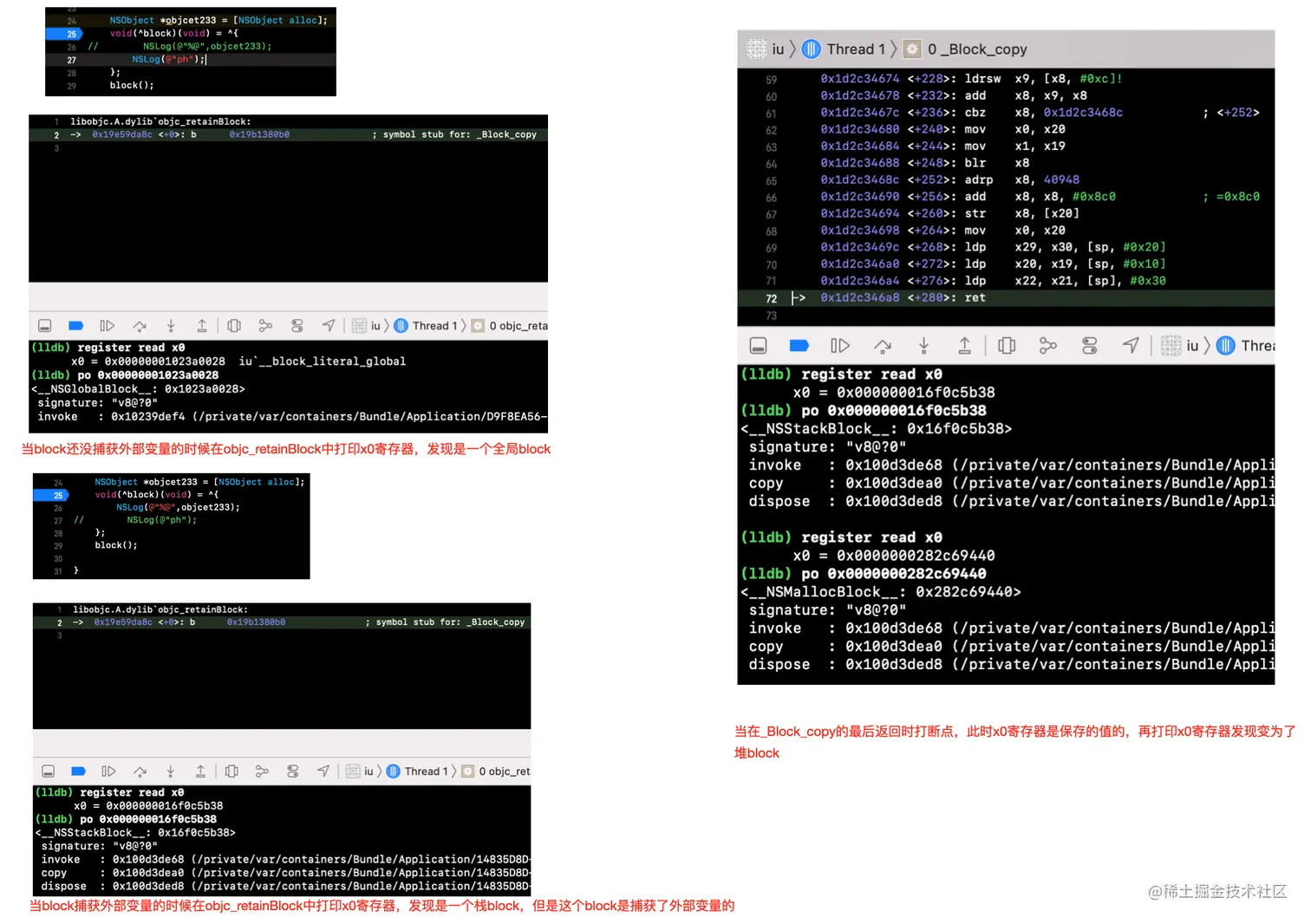
Task: Step out in the _Block_copy panel debug bar
Action: 964,346
